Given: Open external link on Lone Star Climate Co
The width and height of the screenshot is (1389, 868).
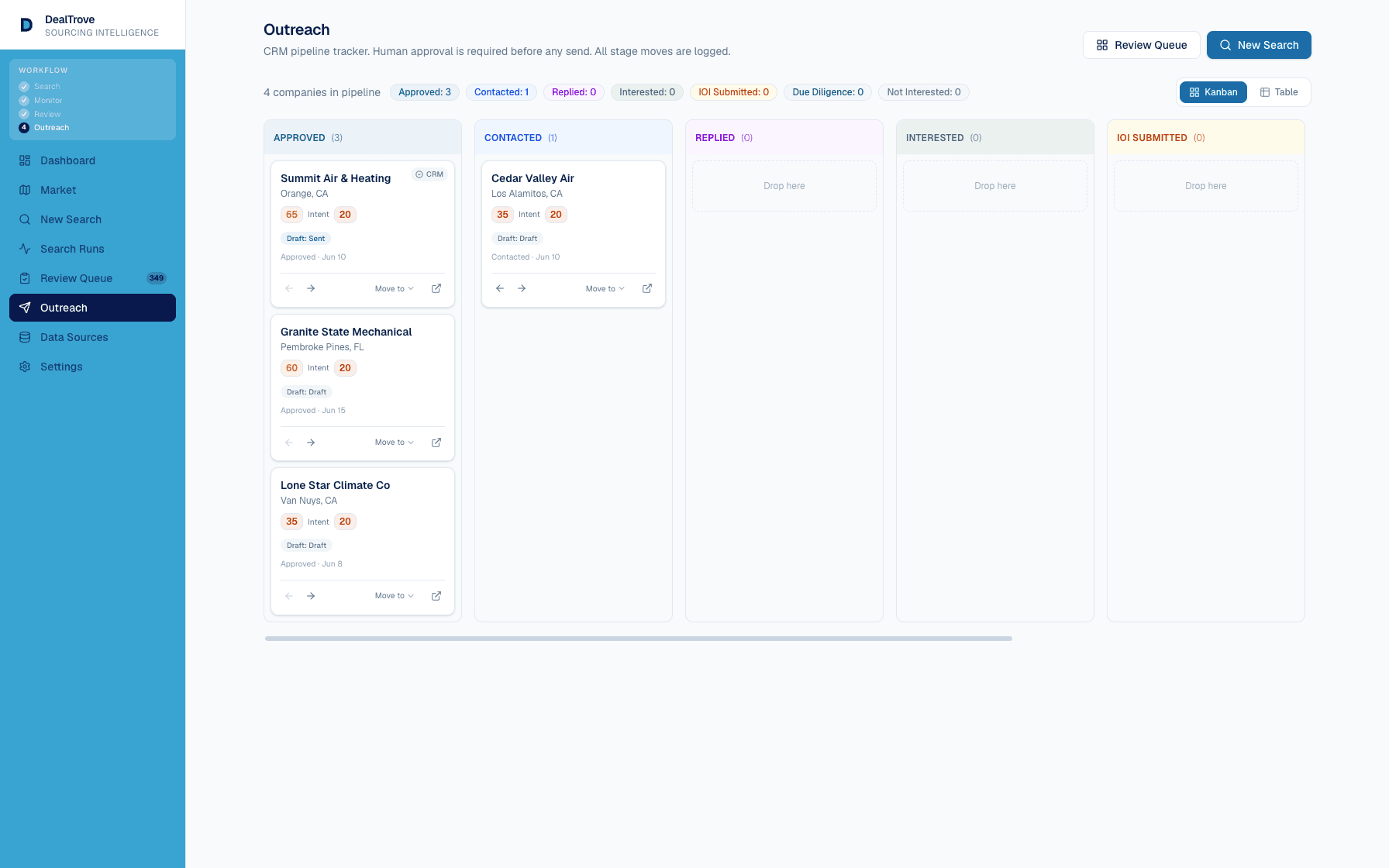Looking at the screenshot, I should coord(436,596).
